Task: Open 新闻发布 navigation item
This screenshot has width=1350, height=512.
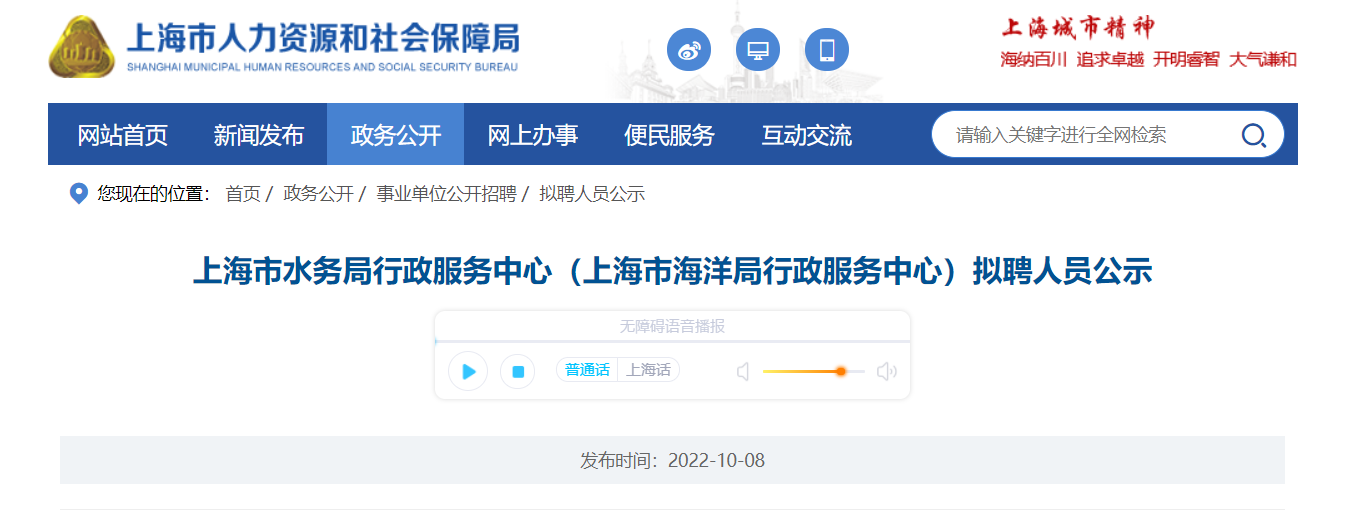Action: click(x=258, y=135)
